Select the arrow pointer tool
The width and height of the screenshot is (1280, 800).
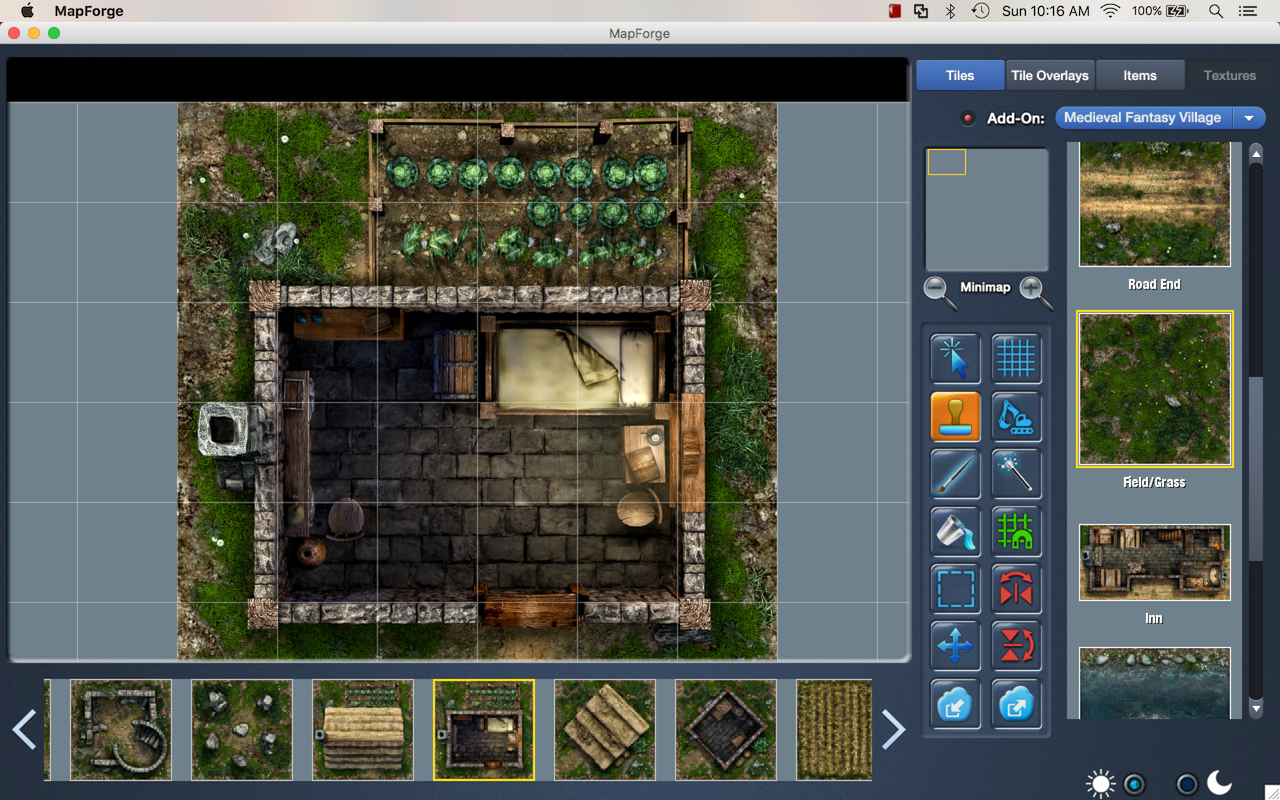[955, 358]
